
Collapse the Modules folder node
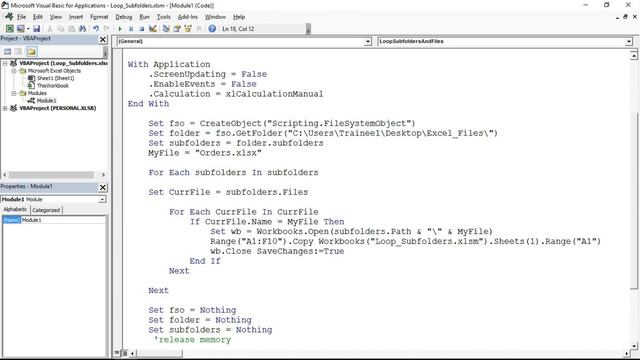[13, 93]
